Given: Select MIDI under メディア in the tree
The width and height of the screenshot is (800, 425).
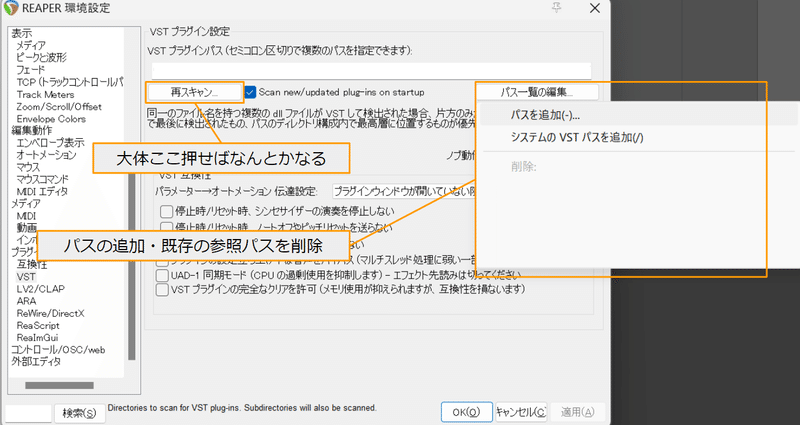Looking at the screenshot, I should 27,216.
